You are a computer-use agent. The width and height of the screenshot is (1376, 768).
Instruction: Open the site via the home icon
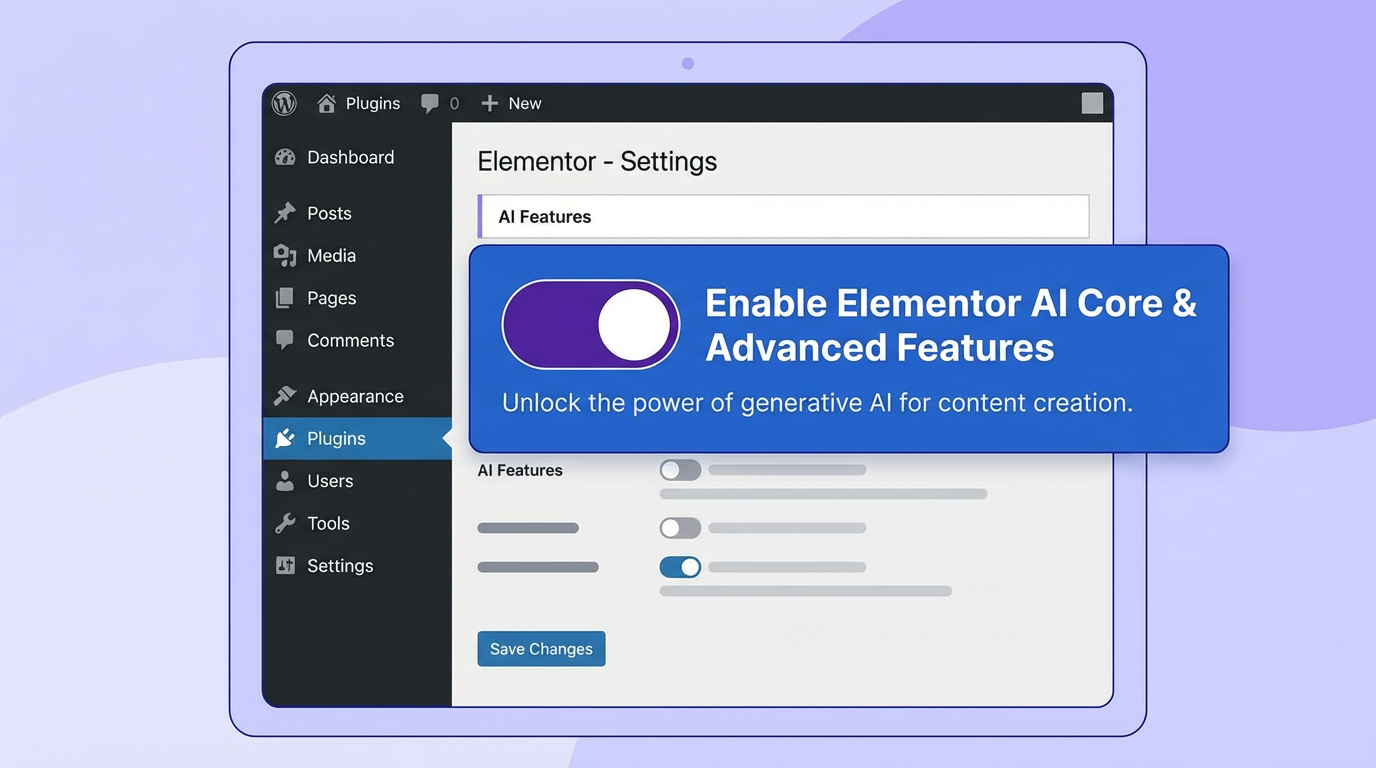point(326,102)
